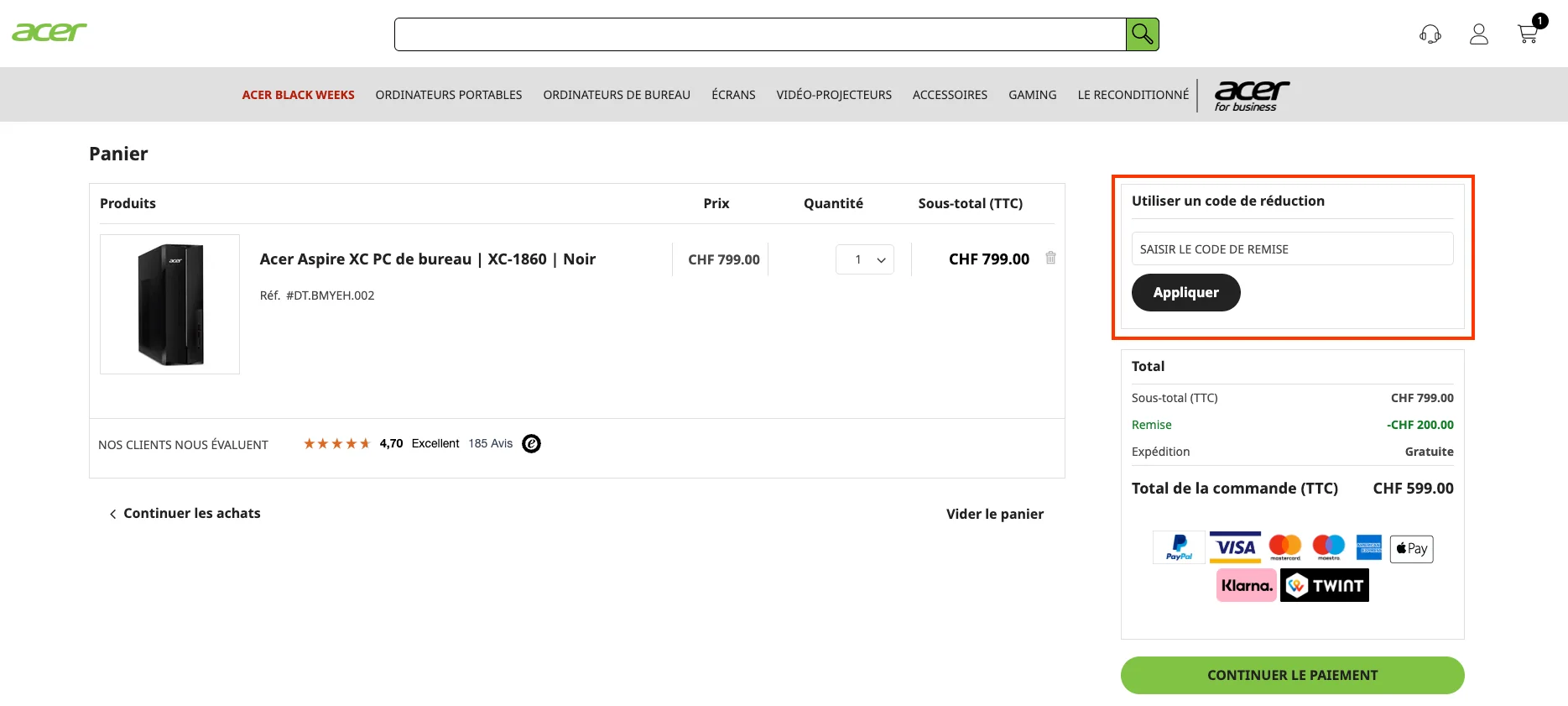Image resolution: width=1568 pixels, height=706 pixels.
Task: Click the Acer logo in the header
Action: (49, 33)
